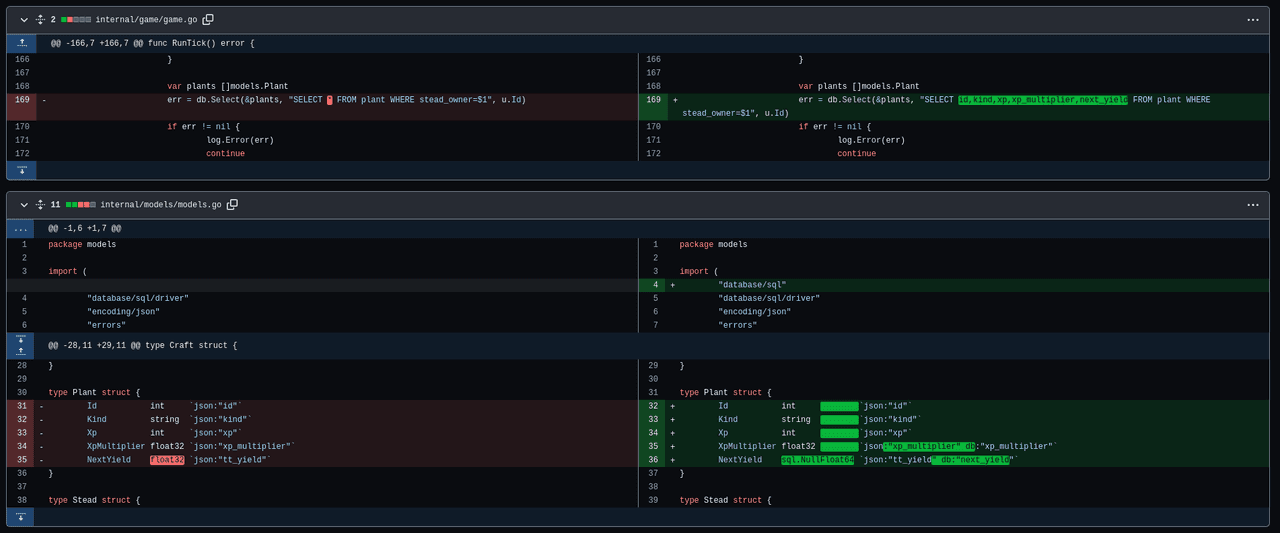Select deleted line number 169 in game.go
The width and height of the screenshot is (1280, 533).
21,100
